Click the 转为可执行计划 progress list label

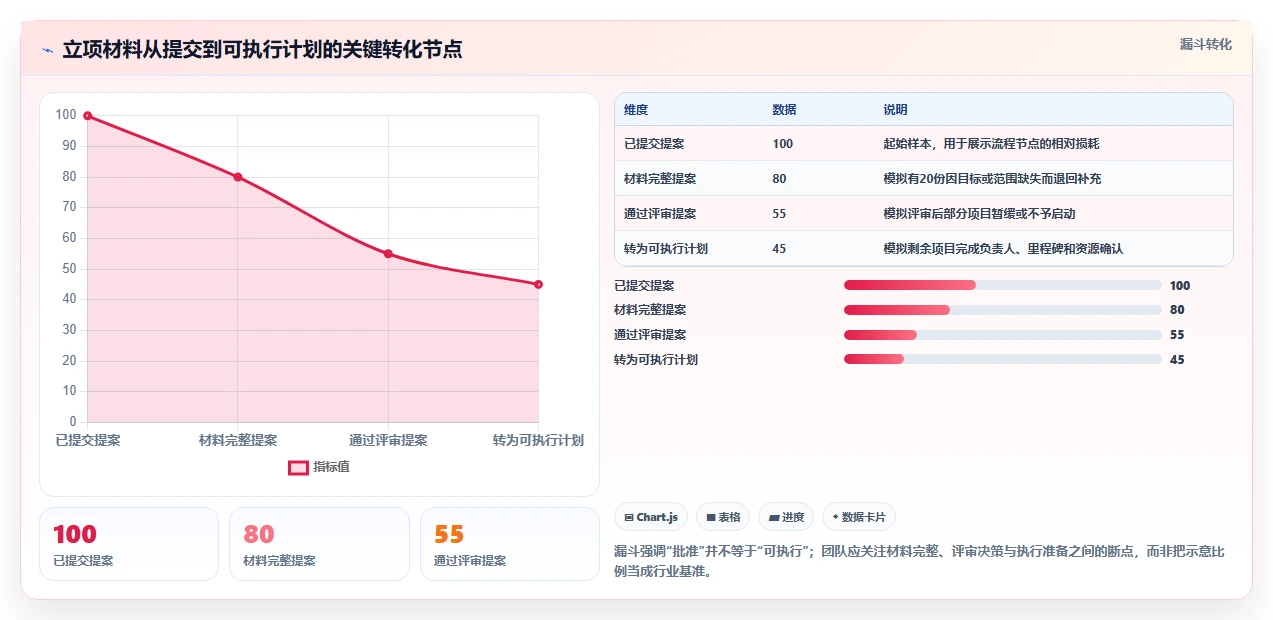656,360
